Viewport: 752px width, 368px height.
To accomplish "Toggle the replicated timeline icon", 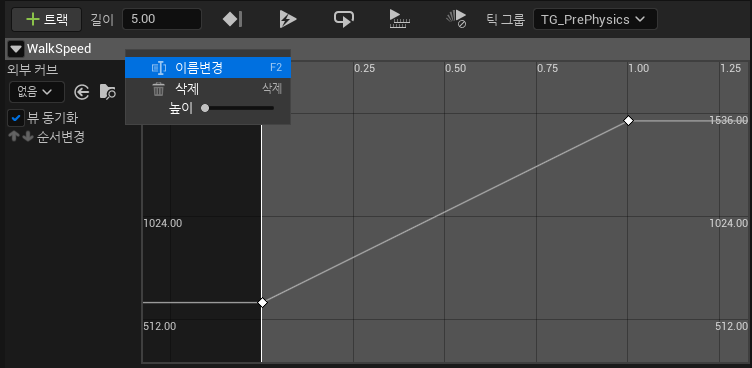I will (400, 19).
